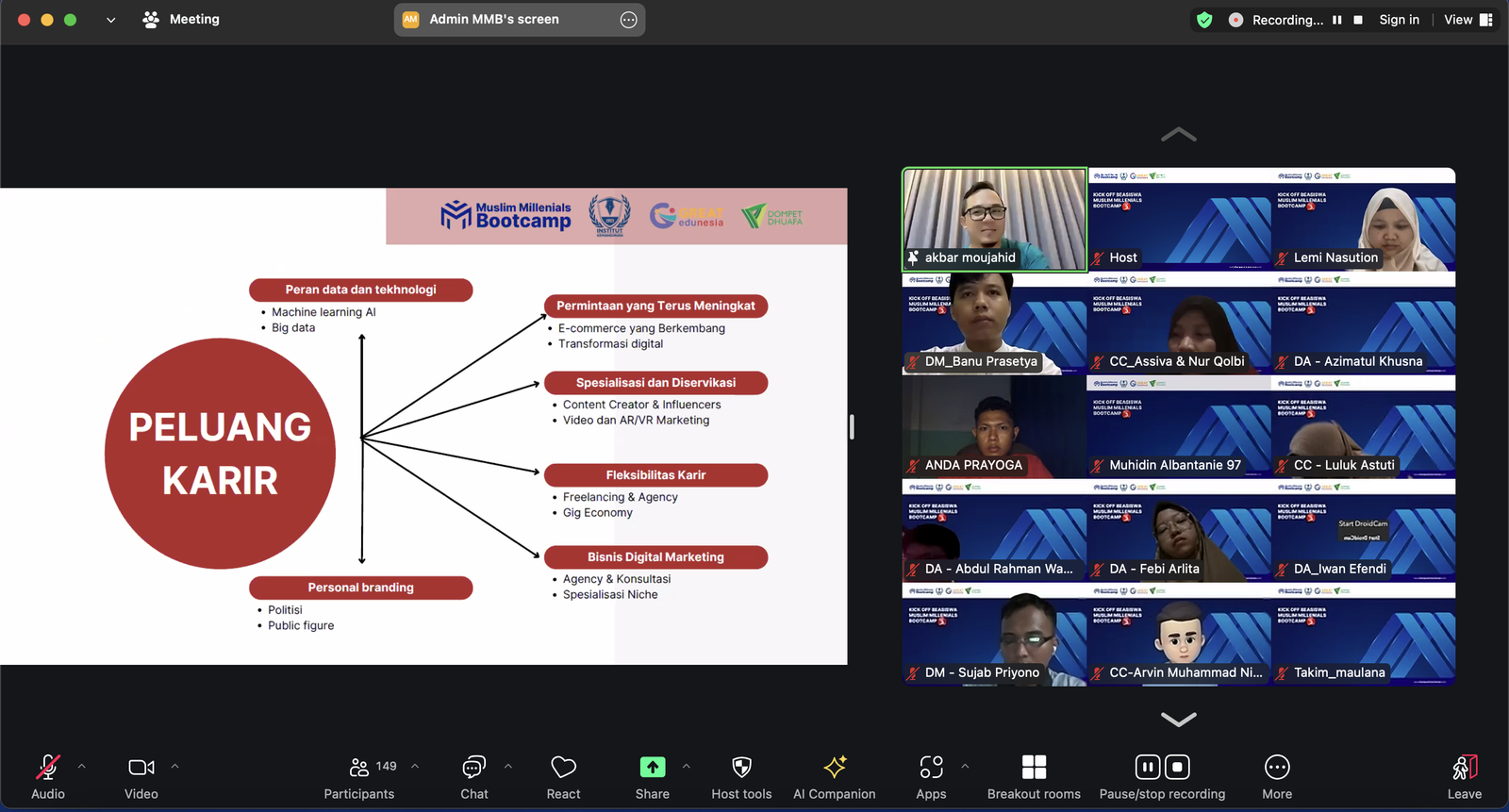Expand audio options arrow next to Audio

(x=82, y=767)
